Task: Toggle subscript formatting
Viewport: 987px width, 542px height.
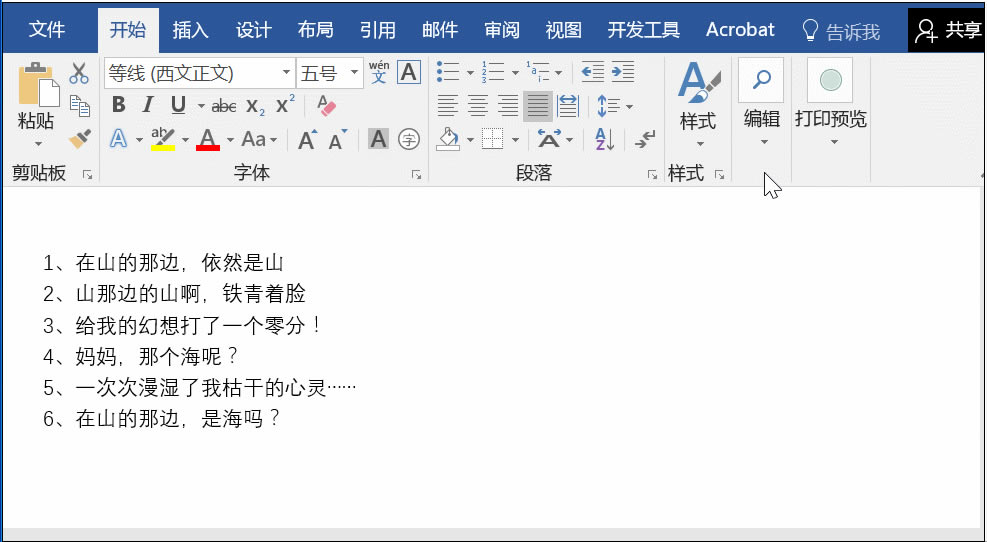Action: tap(255, 106)
